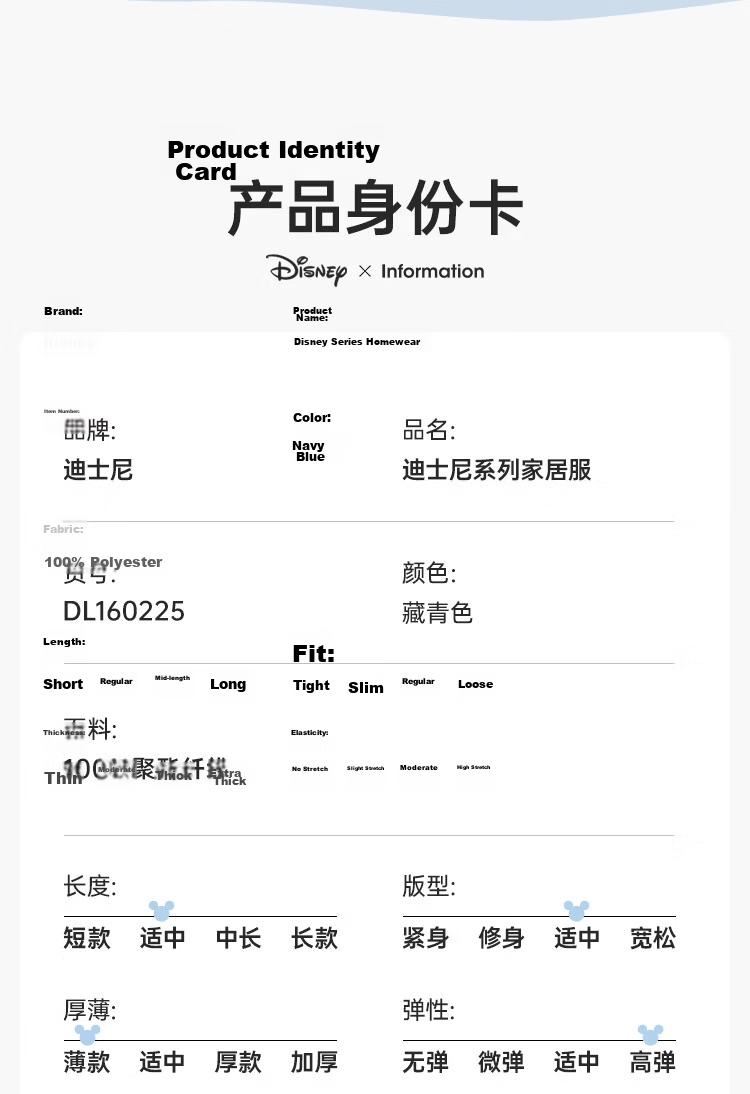The image size is (750, 1094).
Task: Select the 紧身 fit option
Action: click(426, 938)
